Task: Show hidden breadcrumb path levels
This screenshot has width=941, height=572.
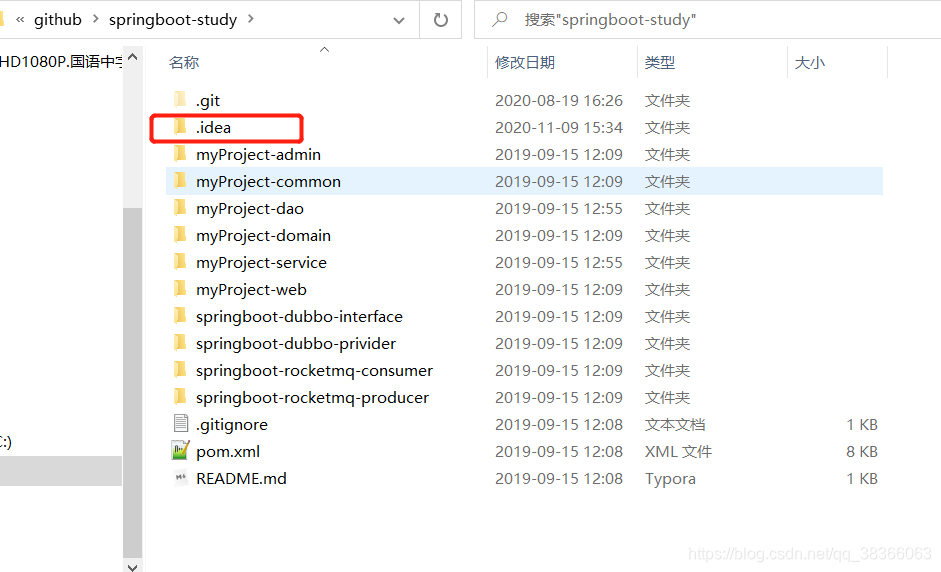Action: (20, 19)
